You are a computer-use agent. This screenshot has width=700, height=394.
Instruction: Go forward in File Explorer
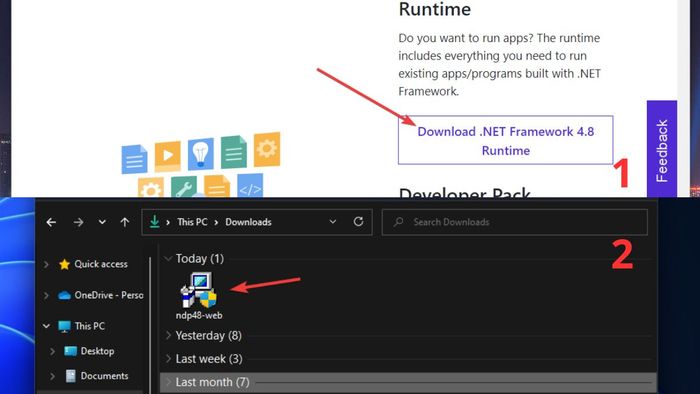pyautogui.click(x=78, y=222)
